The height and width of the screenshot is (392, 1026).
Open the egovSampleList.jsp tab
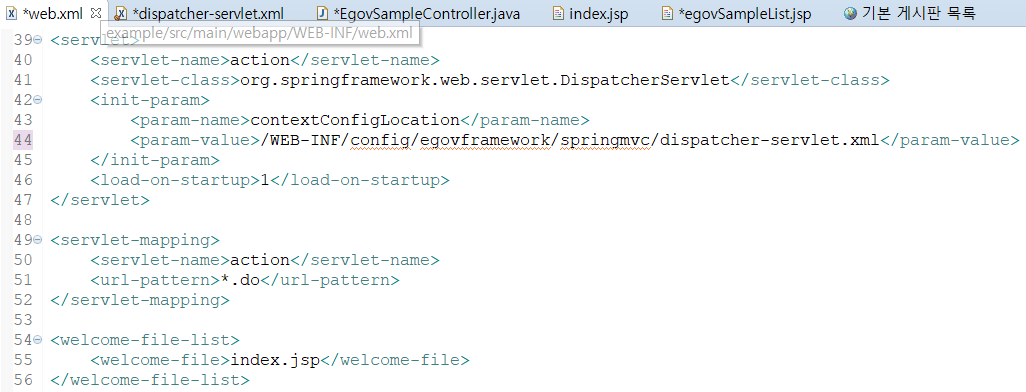pos(737,13)
